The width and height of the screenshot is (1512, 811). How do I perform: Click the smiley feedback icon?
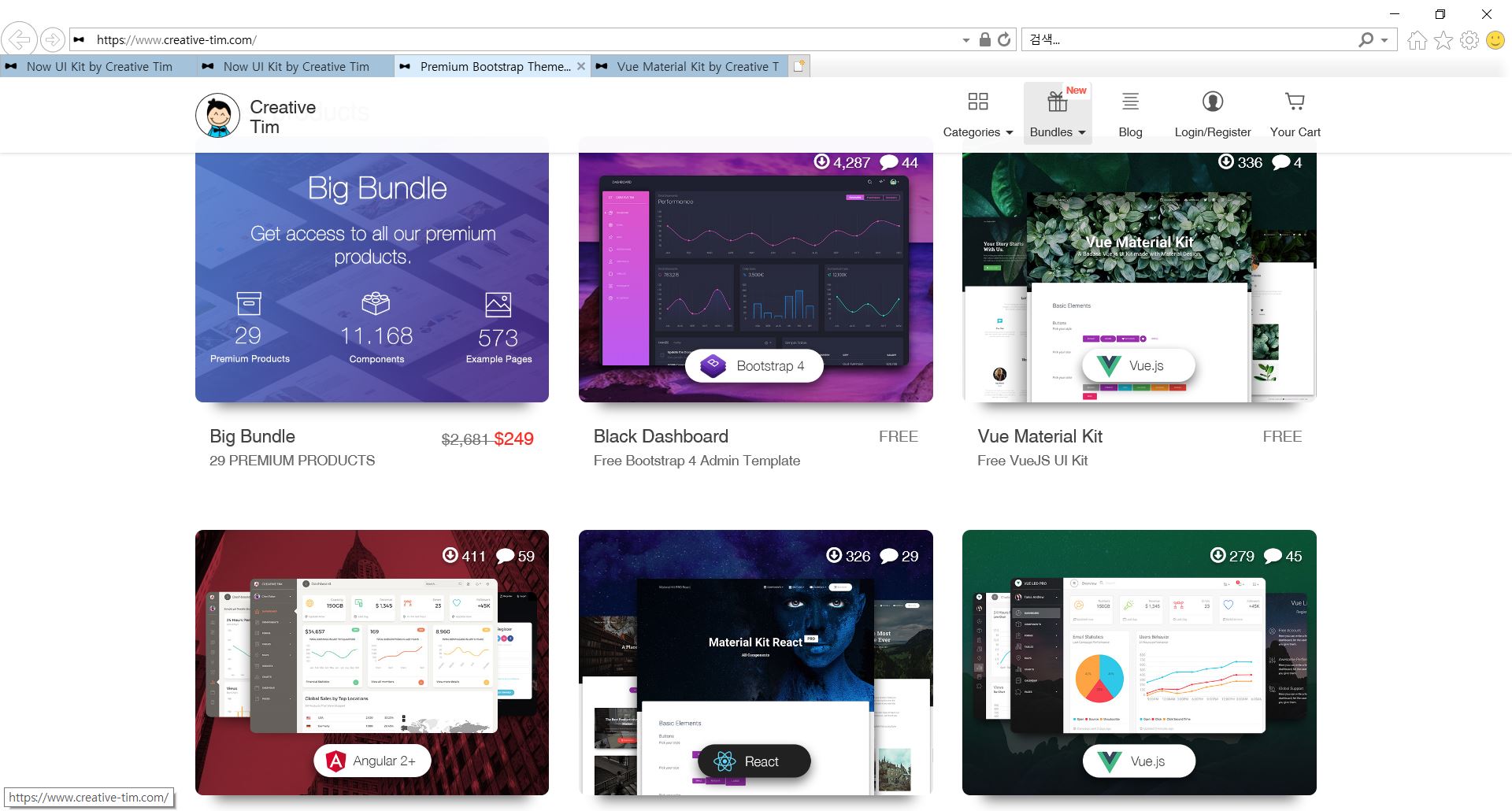tap(1495, 40)
